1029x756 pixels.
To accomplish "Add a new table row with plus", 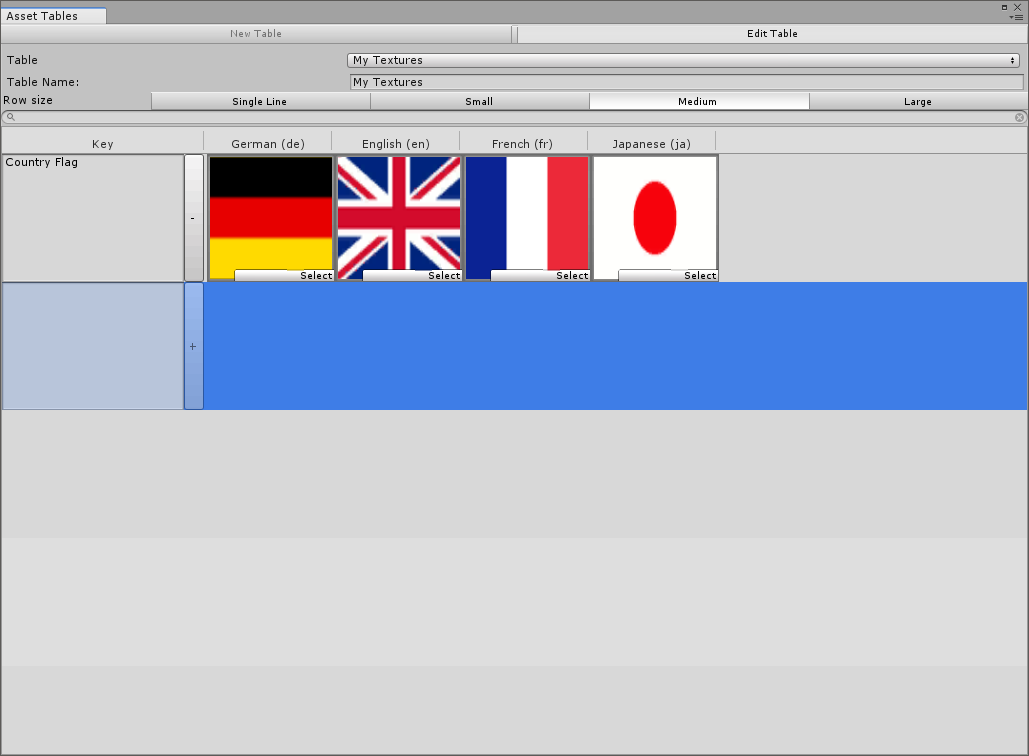I will 192,346.
